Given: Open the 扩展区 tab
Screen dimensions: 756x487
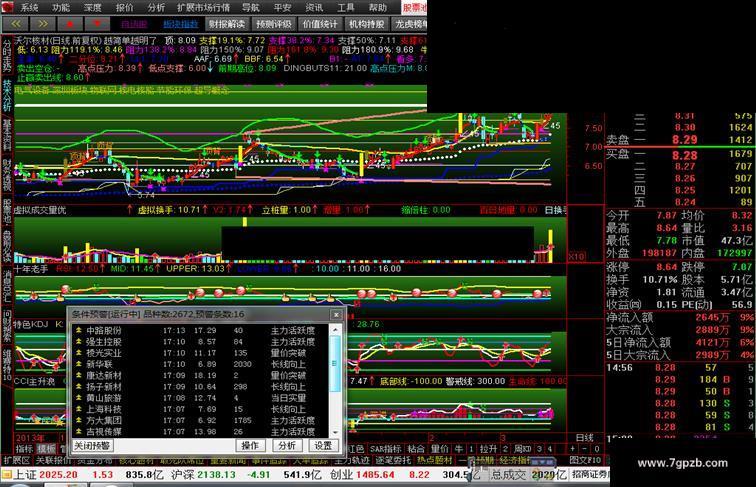Looking at the screenshot, I should 16,460.
